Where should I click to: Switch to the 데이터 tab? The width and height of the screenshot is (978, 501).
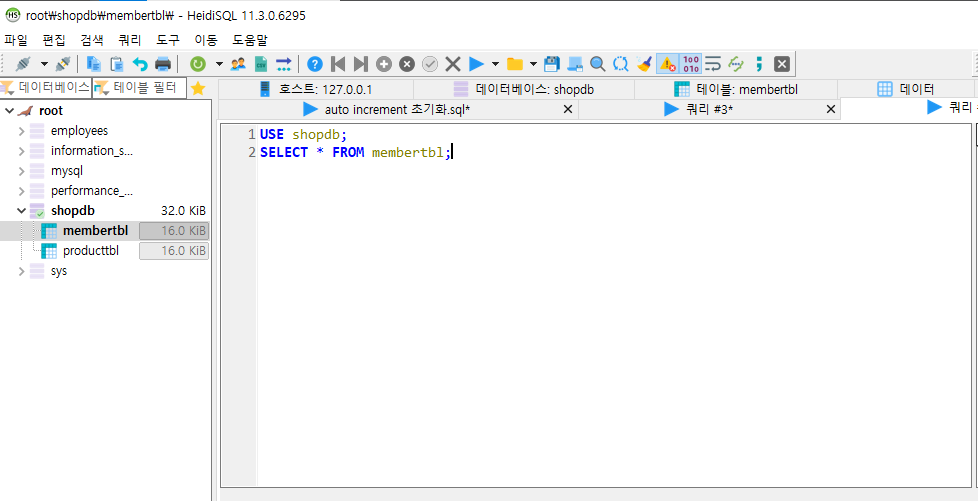coord(906,89)
